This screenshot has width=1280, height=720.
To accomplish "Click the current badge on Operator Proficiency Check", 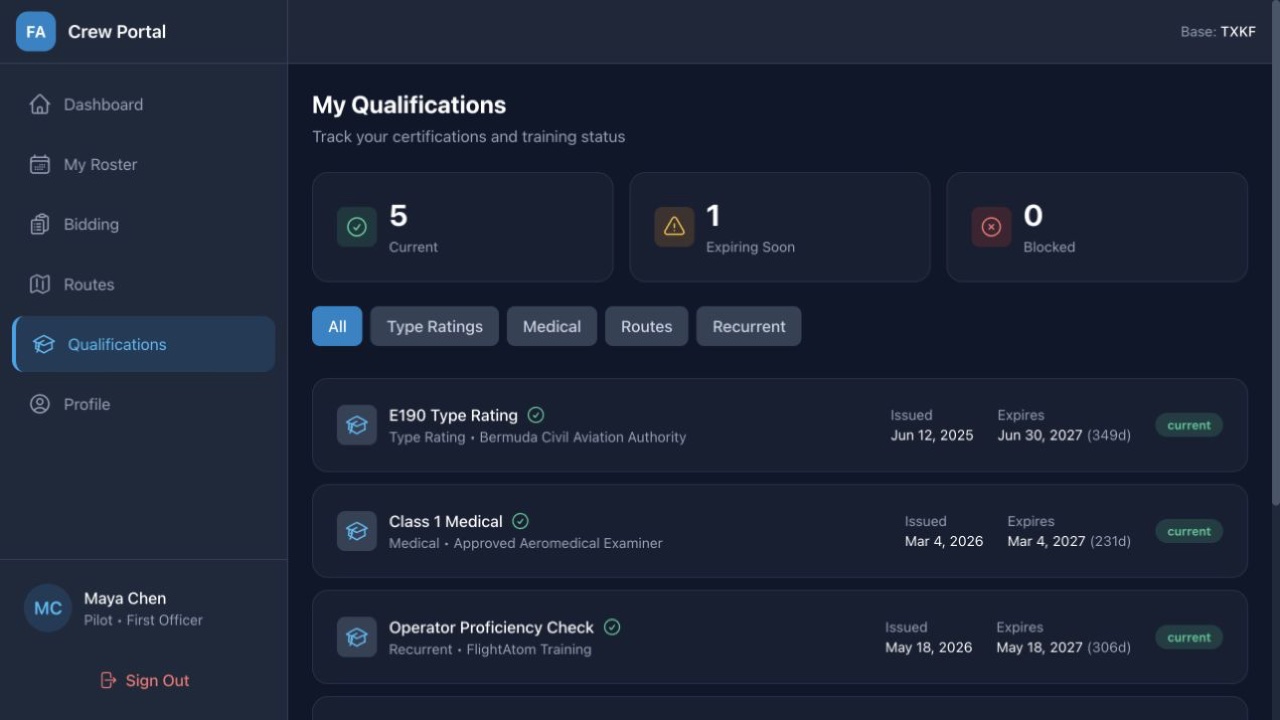I will [x=1189, y=637].
